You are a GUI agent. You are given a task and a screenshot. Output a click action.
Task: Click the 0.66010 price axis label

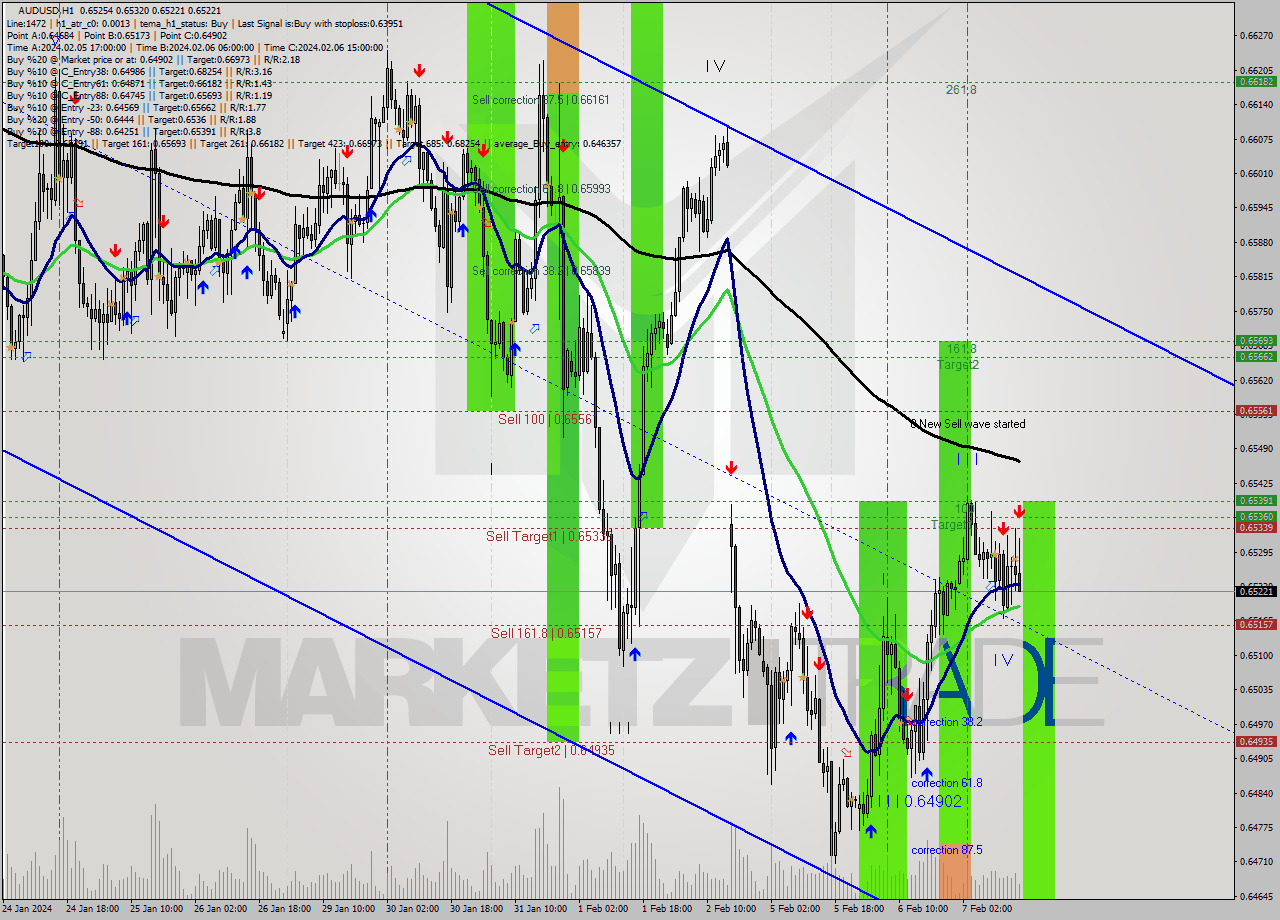point(1255,174)
